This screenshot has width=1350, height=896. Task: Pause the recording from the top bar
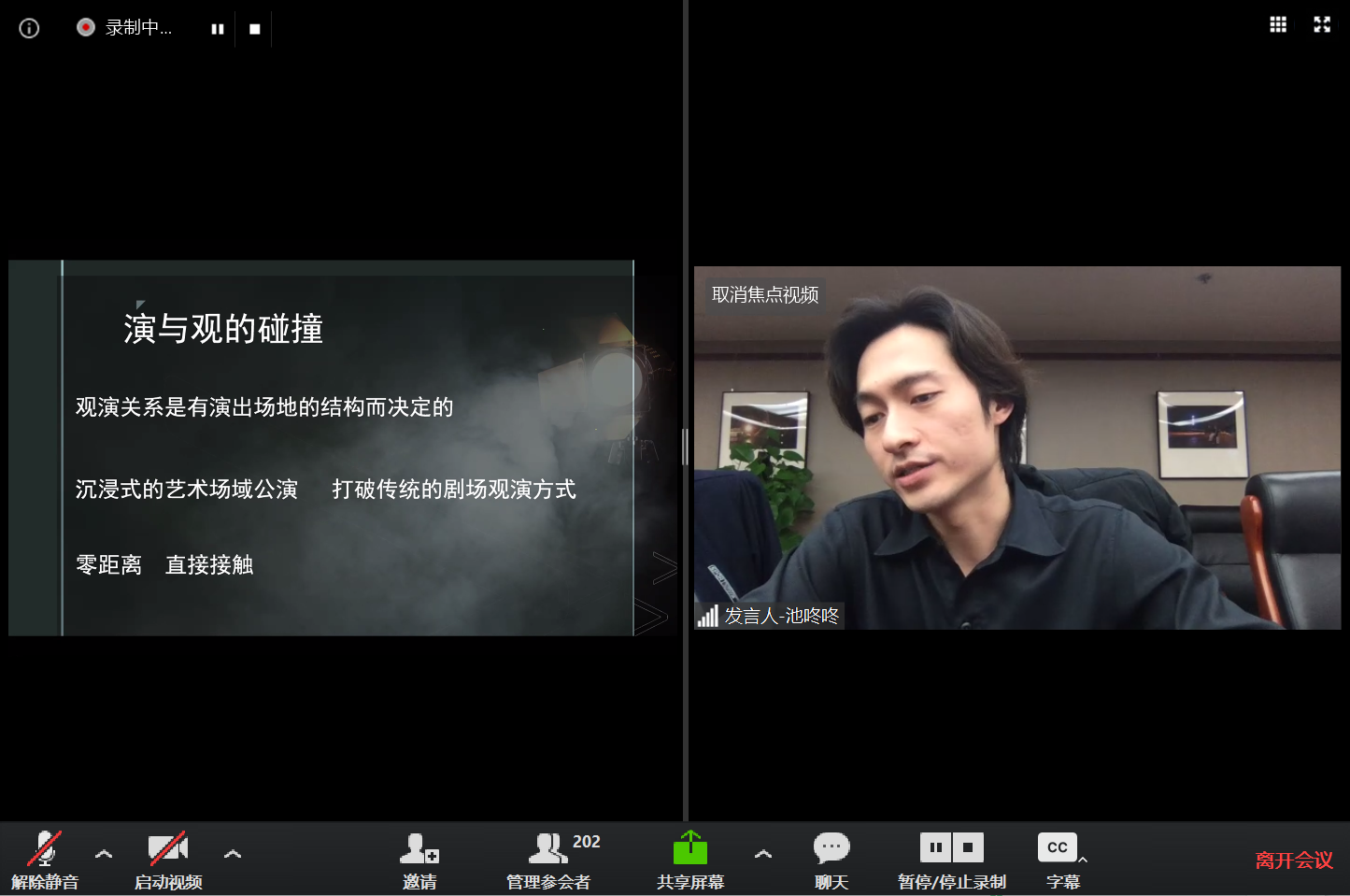click(218, 29)
